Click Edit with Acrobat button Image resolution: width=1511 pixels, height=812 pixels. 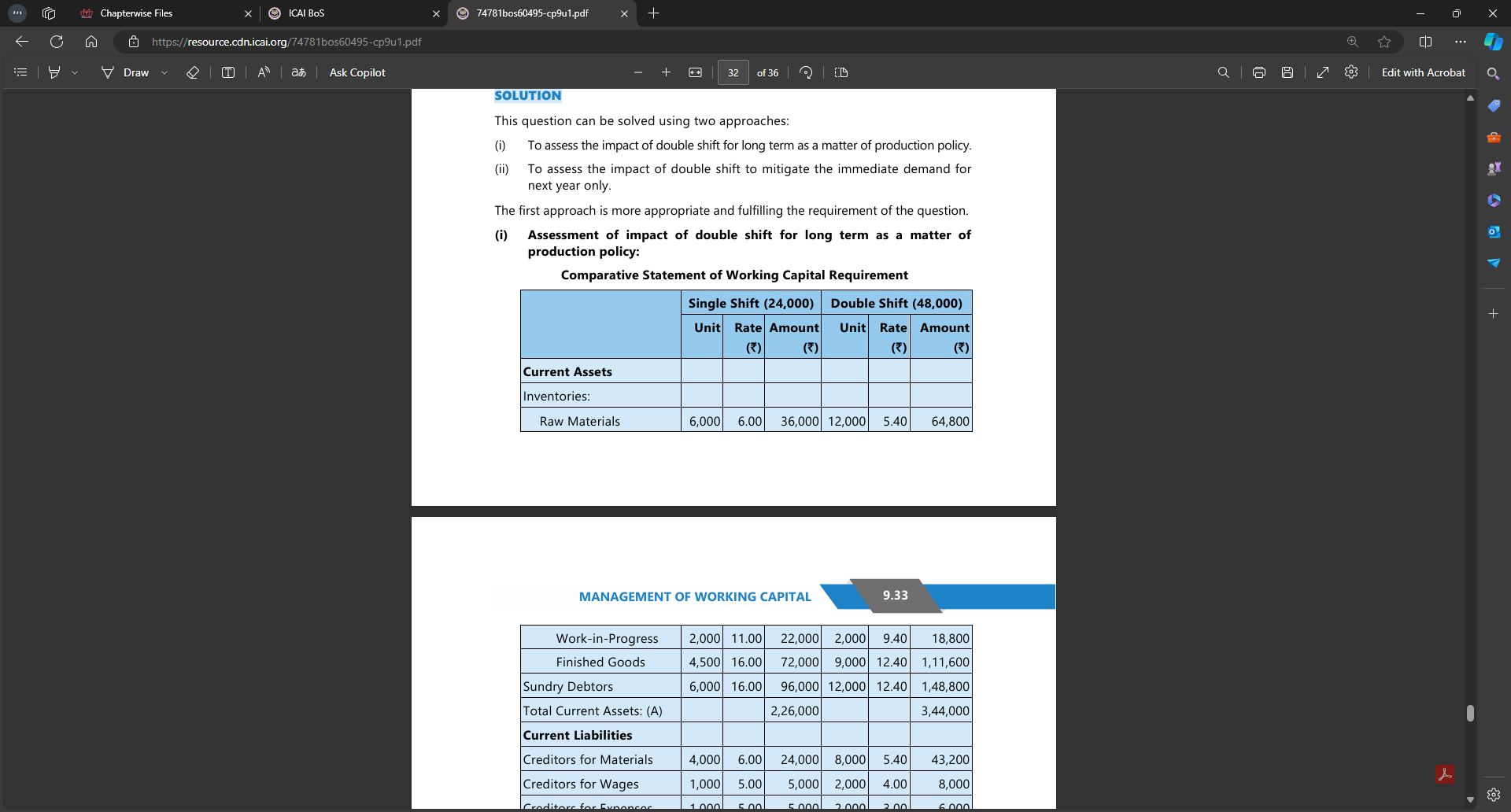pyautogui.click(x=1423, y=72)
